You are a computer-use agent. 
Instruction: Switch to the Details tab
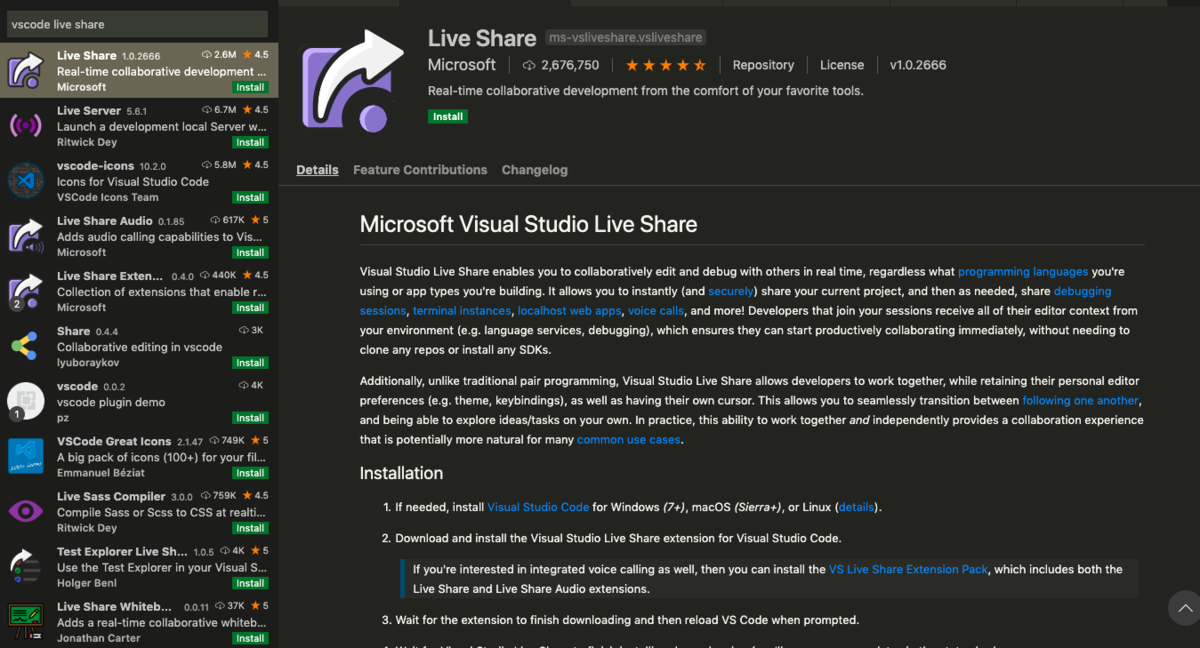click(x=317, y=170)
